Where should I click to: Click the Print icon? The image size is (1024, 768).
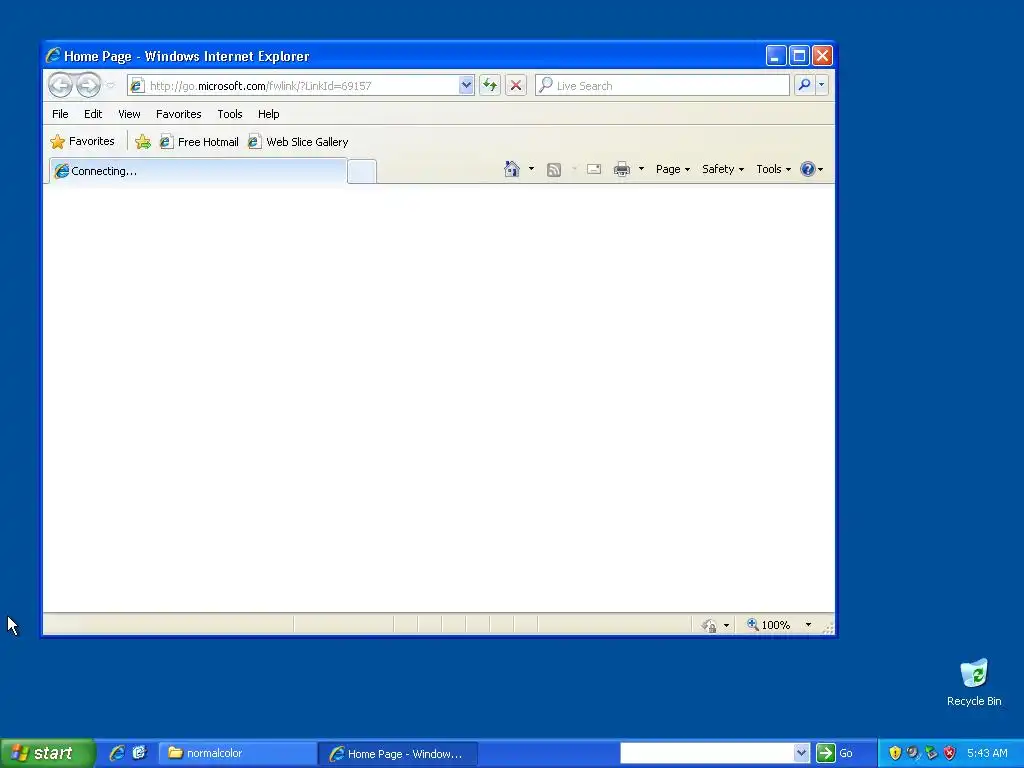(622, 169)
